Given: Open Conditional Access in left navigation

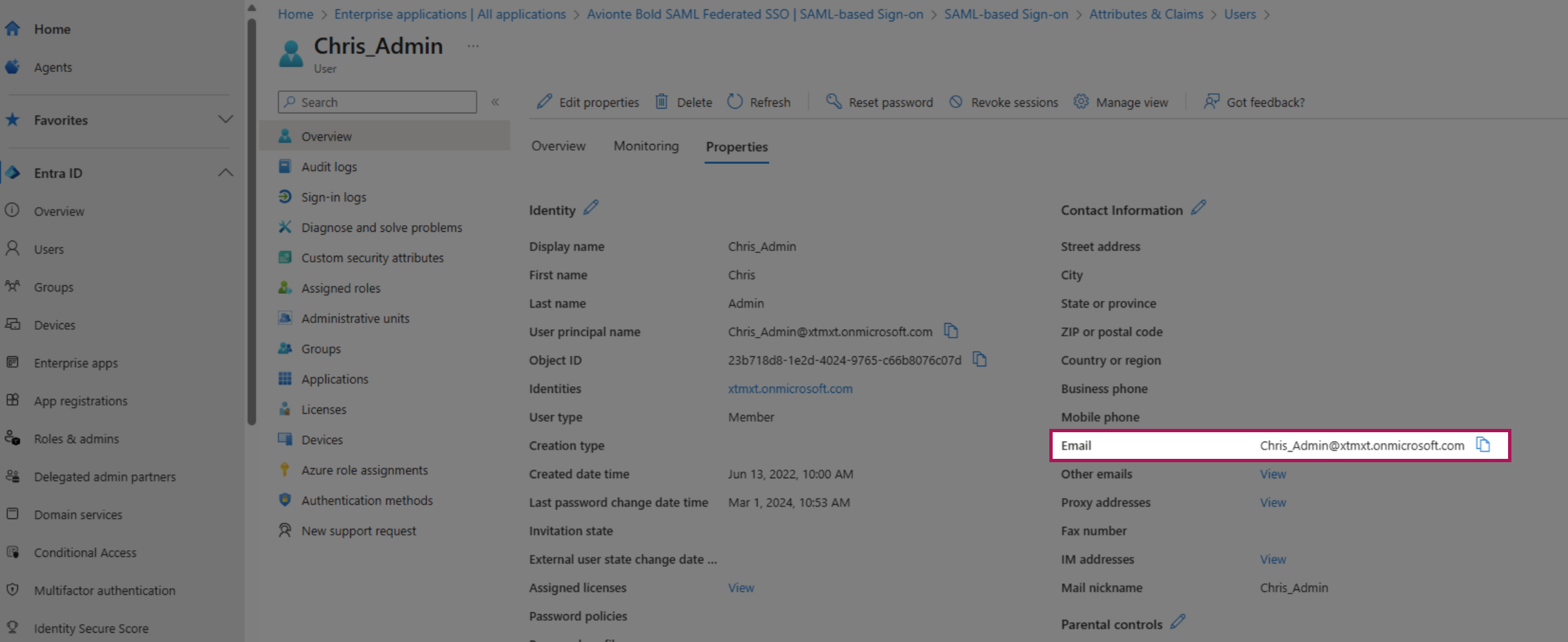Looking at the screenshot, I should click(85, 553).
